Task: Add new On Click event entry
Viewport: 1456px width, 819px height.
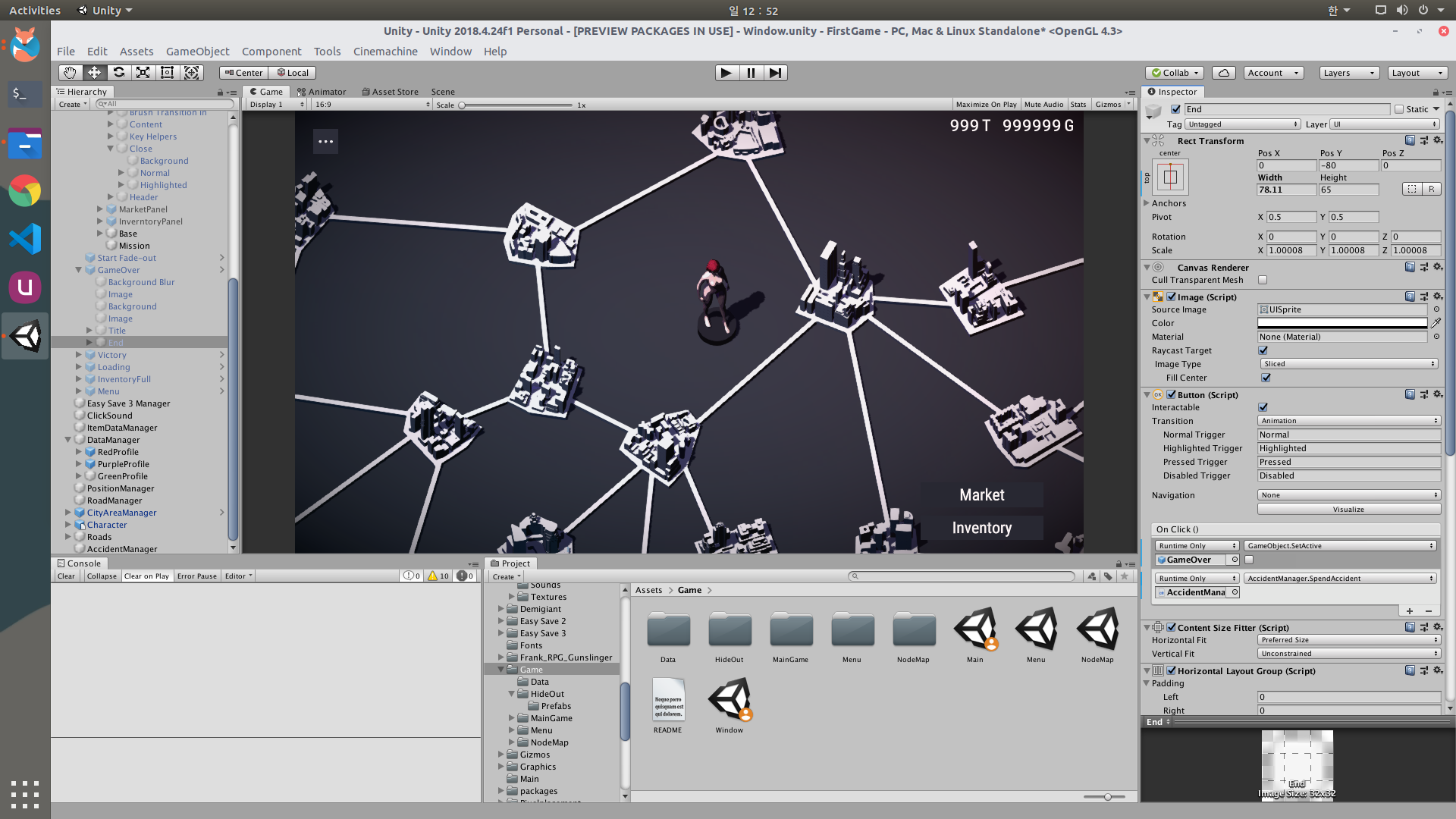Action: (x=1410, y=611)
